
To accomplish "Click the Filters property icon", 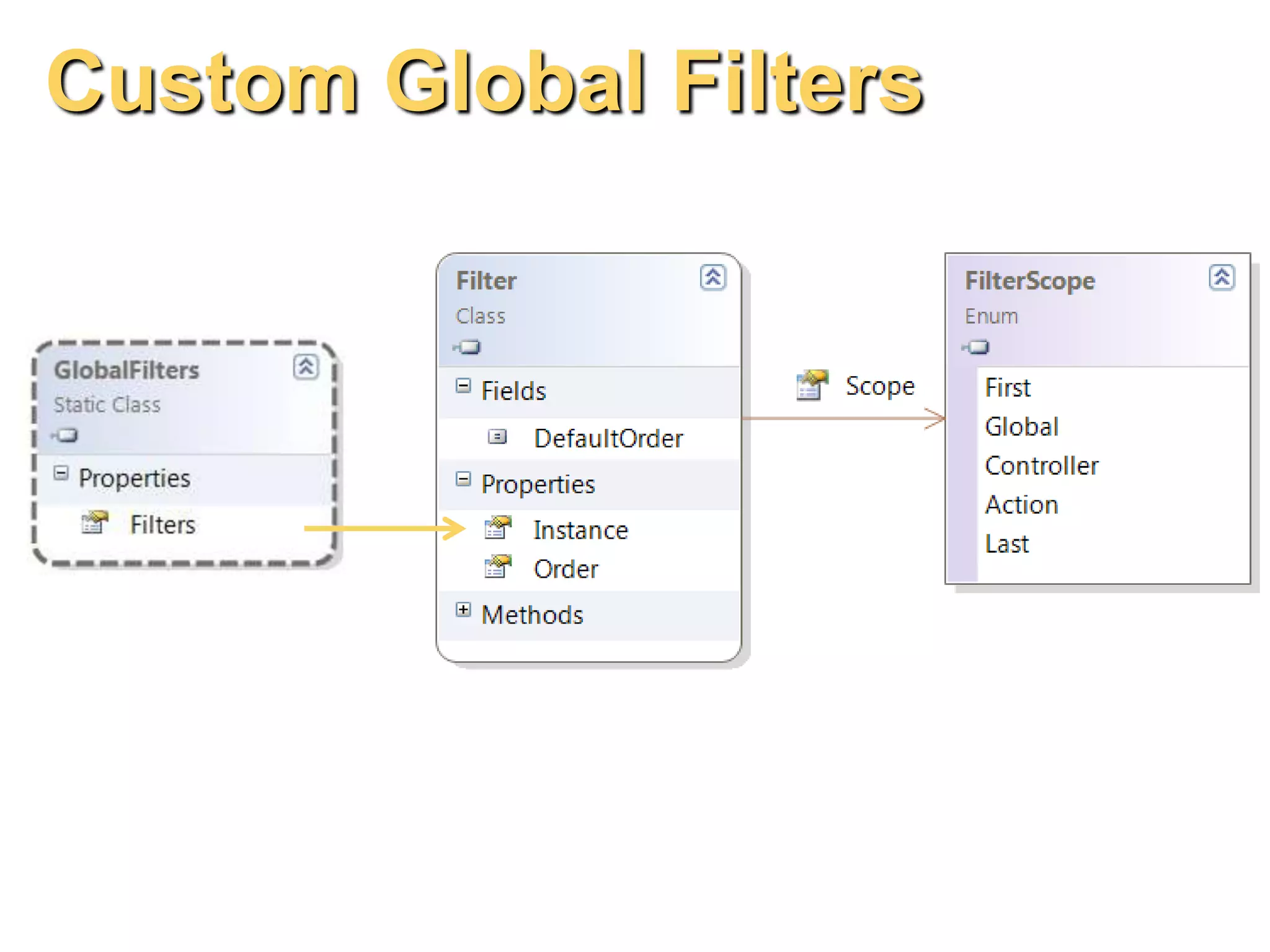I will (x=95, y=522).
